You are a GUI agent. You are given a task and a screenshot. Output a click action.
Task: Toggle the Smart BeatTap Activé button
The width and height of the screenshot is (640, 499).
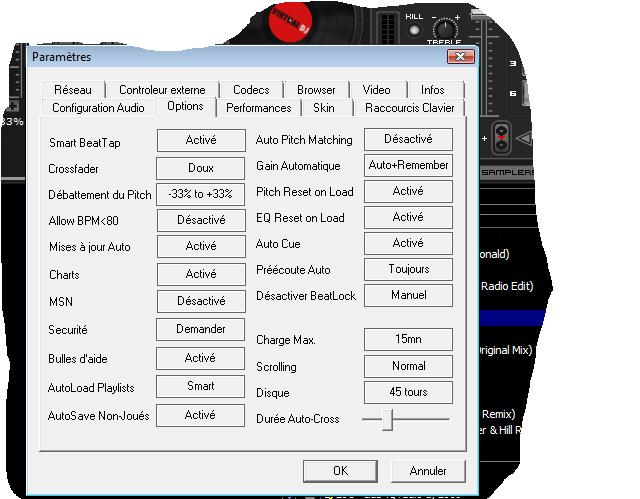click(201, 140)
